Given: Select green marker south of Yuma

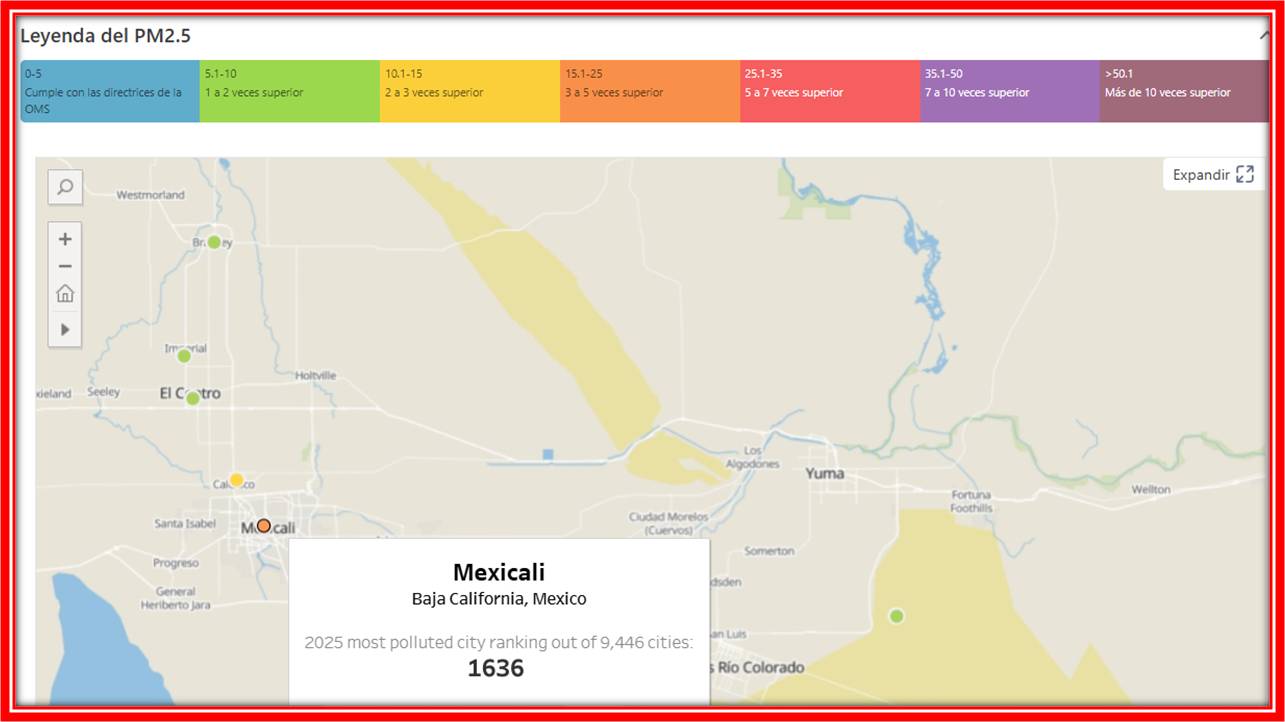Looking at the screenshot, I should coord(896,616).
